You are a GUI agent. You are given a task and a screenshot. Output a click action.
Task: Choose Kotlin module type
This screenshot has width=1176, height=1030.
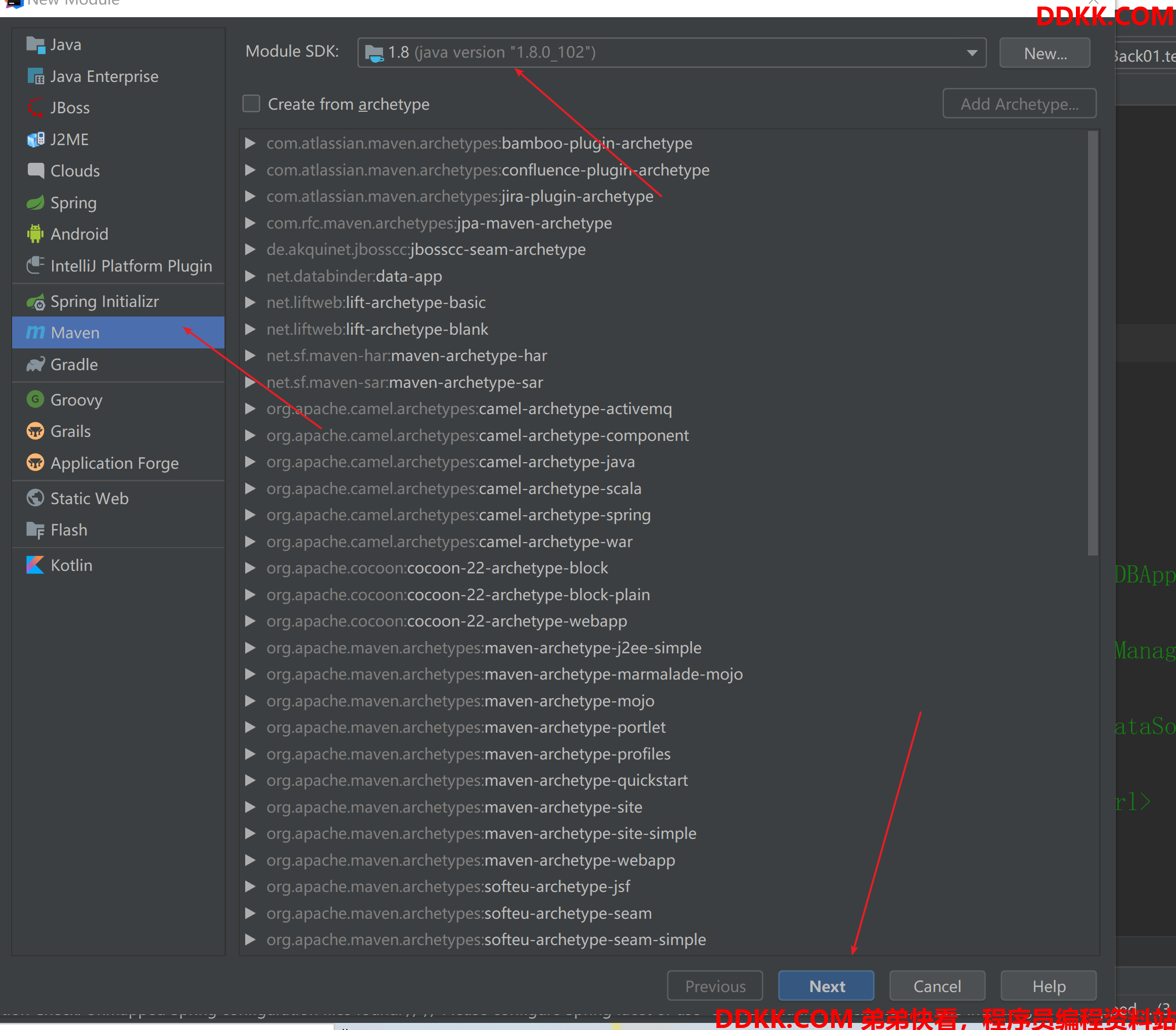point(118,565)
